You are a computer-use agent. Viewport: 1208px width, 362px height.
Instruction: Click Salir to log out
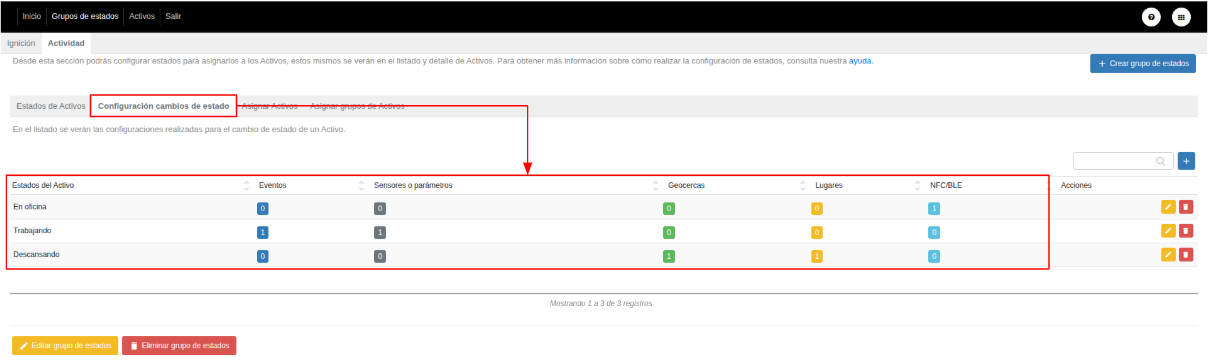173,17
